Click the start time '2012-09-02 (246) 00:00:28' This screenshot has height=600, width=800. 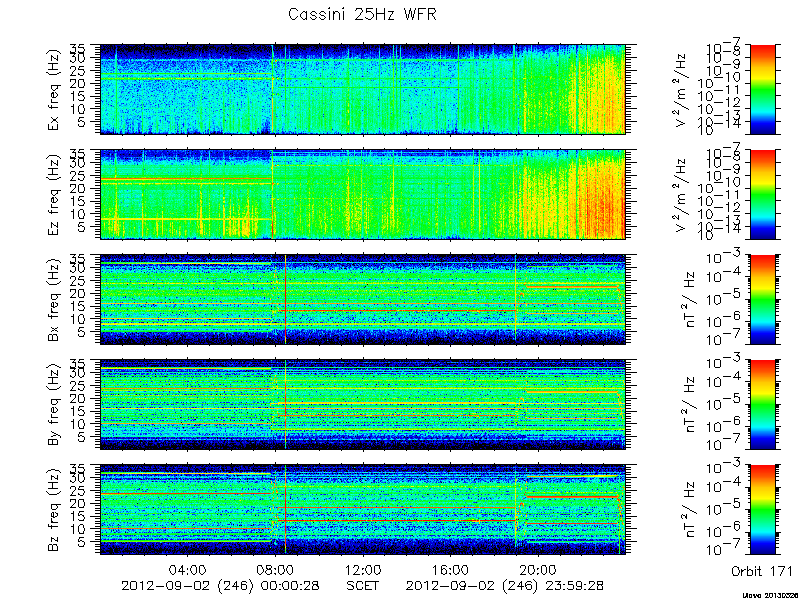pyautogui.click(x=220, y=586)
